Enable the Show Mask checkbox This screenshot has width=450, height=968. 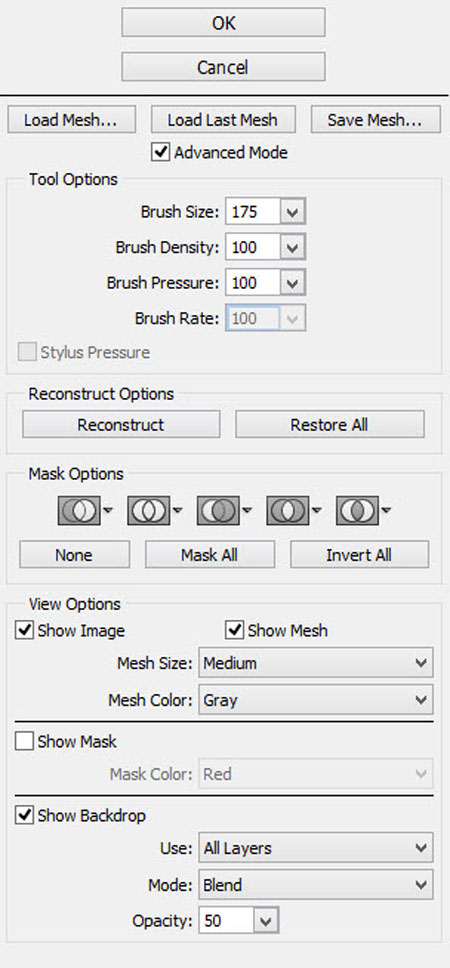pyautogui.click(x=24, y=741)
